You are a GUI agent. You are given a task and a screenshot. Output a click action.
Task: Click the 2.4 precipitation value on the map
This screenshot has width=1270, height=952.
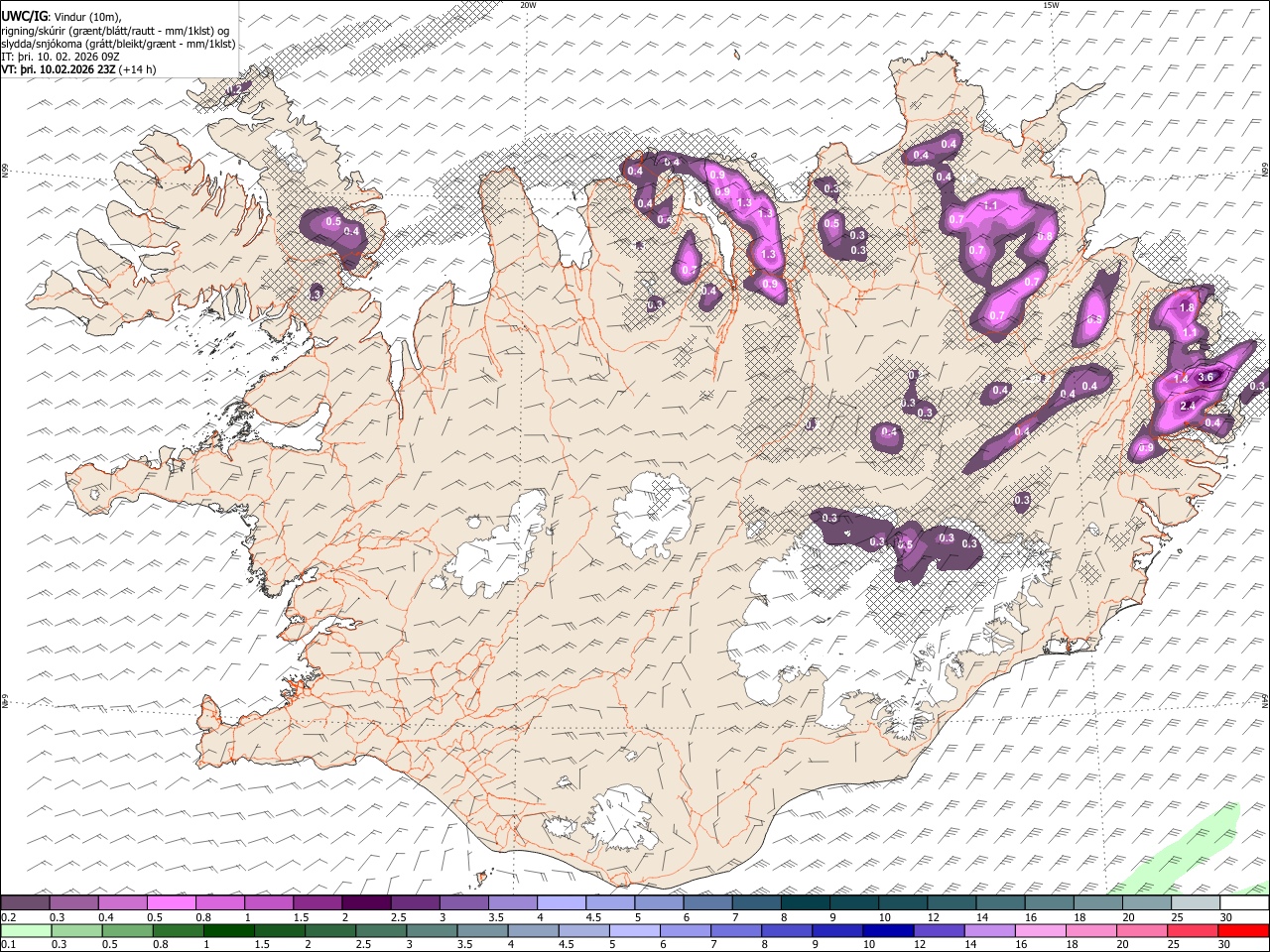coord(1187,406)
